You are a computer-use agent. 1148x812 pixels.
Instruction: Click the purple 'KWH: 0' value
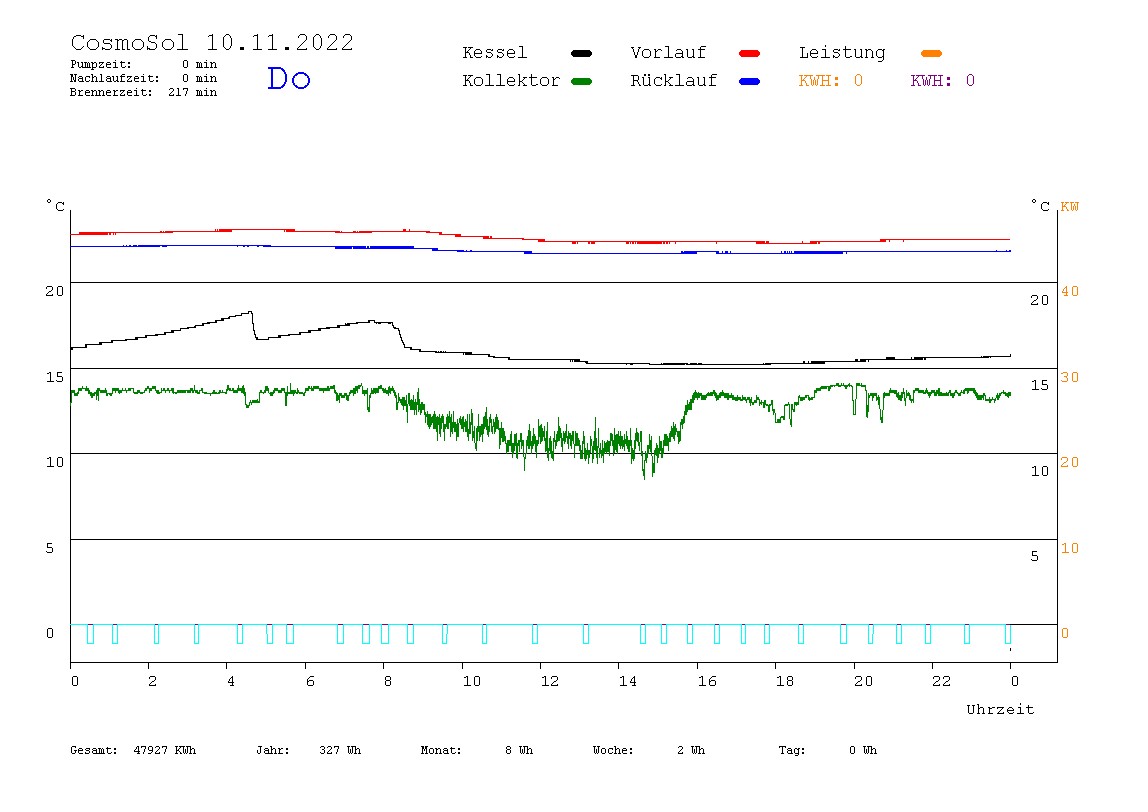pos(942,81)
